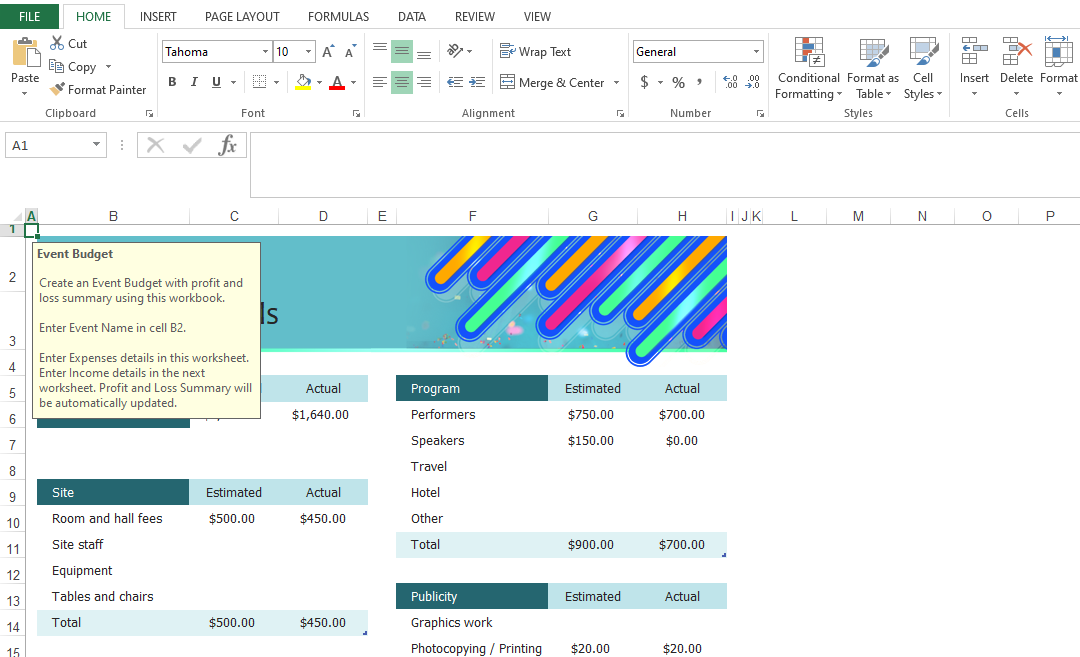Increase font size with the larger A icon
The image size is (1080, 657).
coord(328,52)
